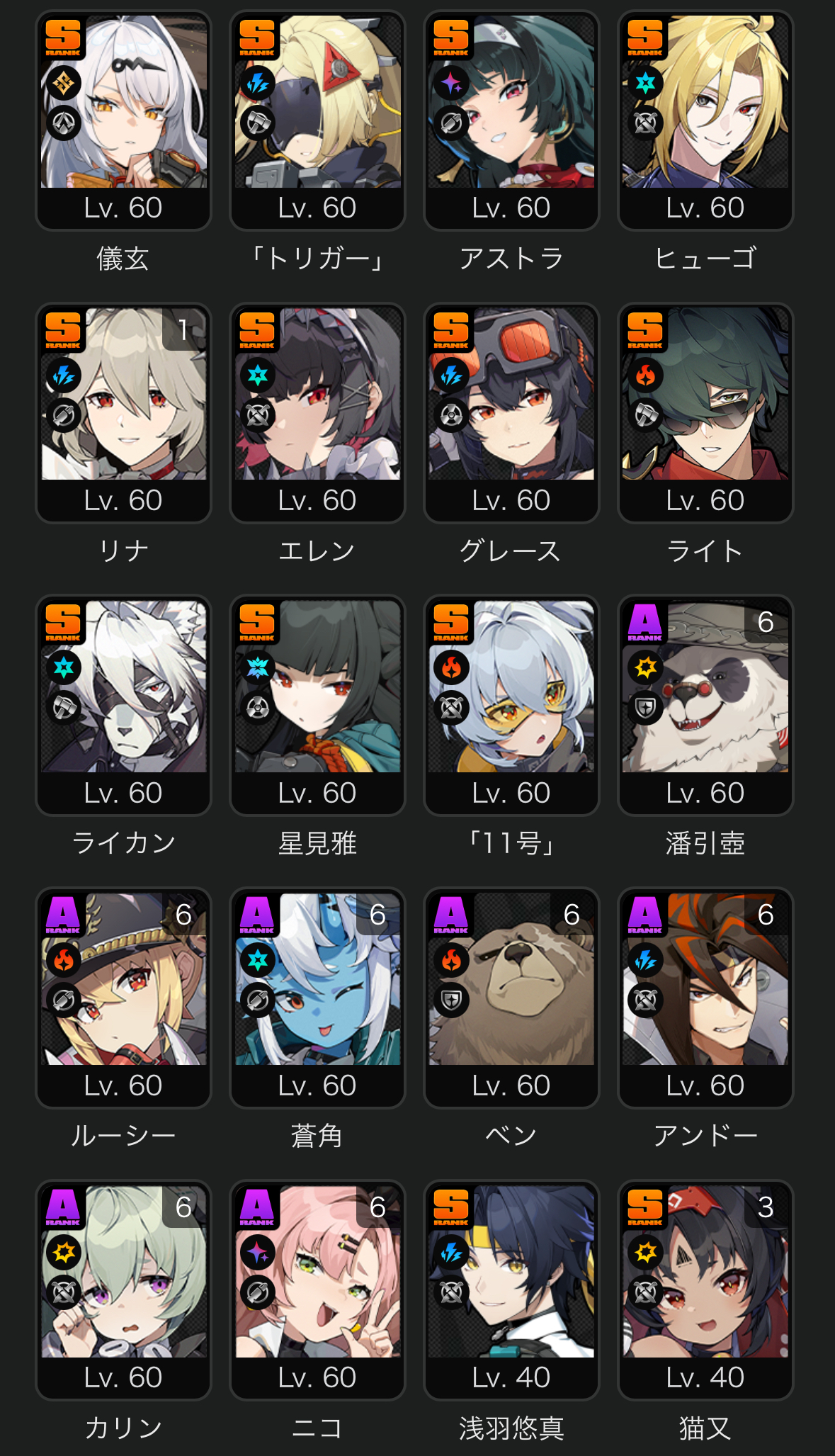The image size is (835, 1456).
Task: Open the ルーシー character card
Action: [123, 998]
